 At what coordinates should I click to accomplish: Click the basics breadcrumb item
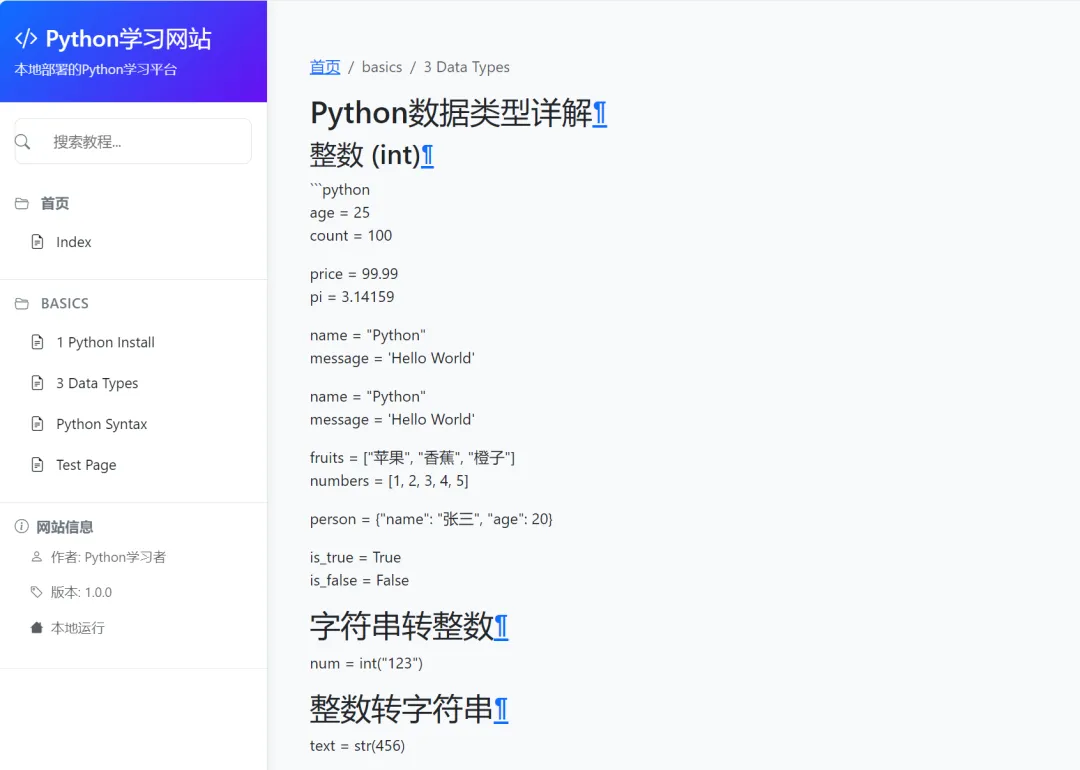tap(382, 67)
